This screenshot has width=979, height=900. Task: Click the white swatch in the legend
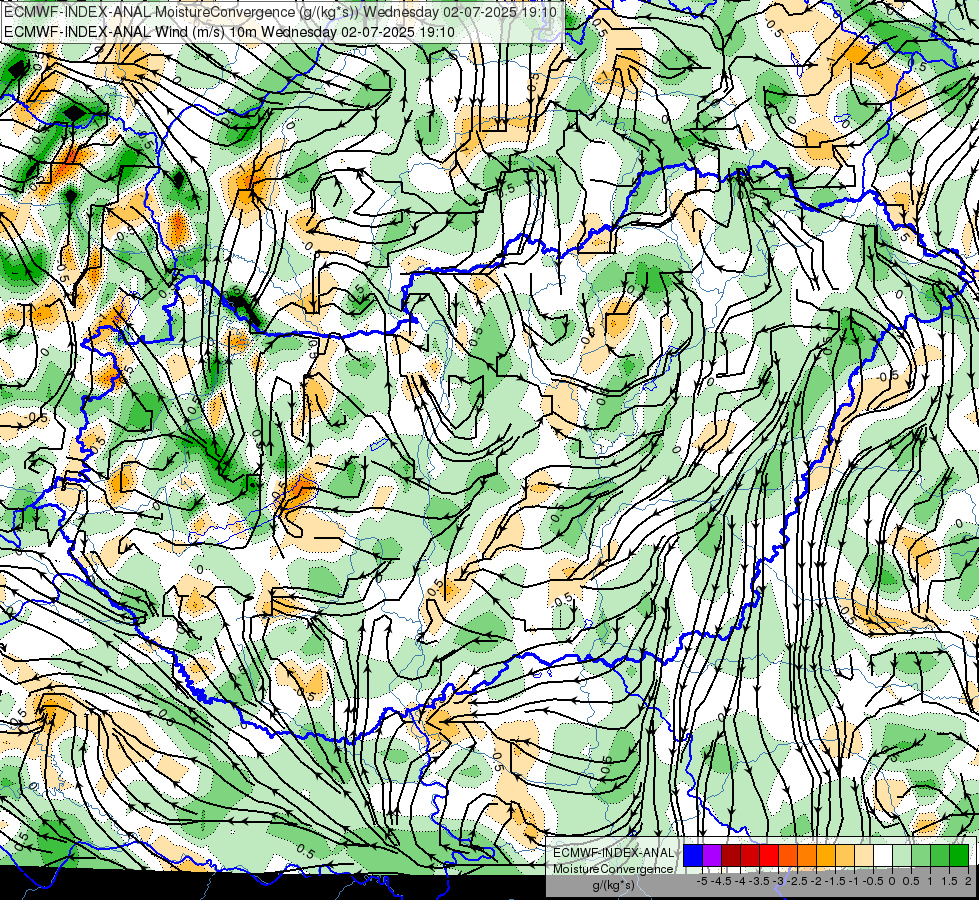click(883, 855)
